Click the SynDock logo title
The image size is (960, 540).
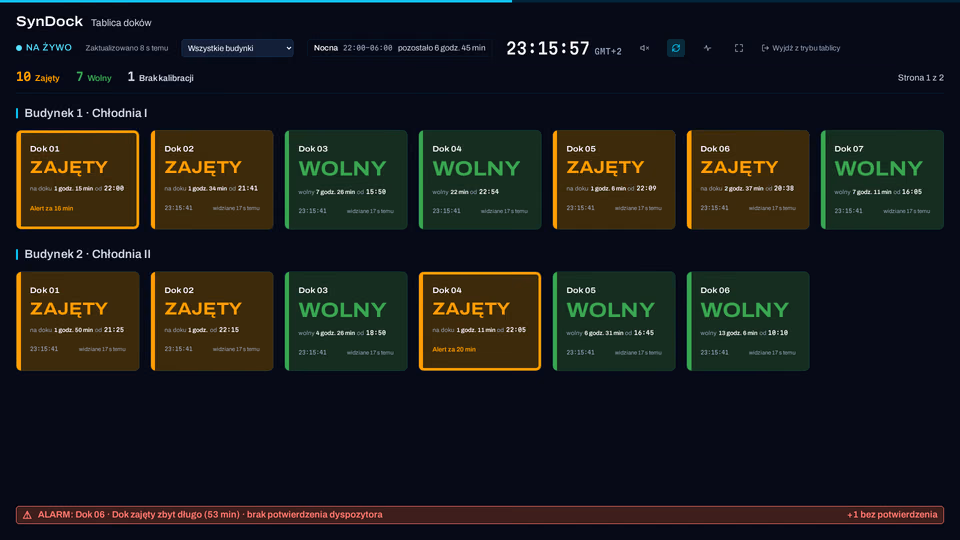click(49, 21)
